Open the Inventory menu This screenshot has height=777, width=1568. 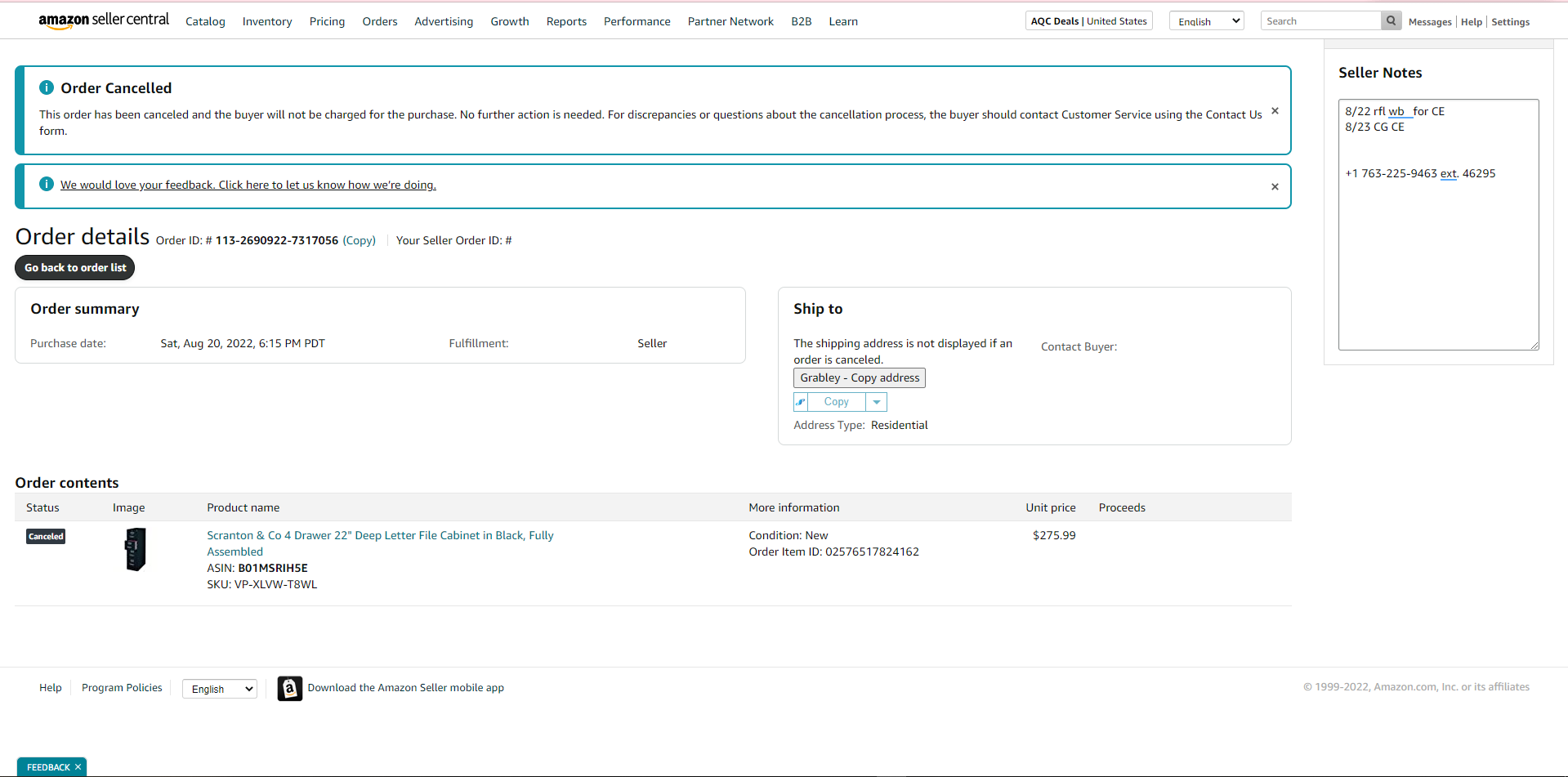[267, 21]
